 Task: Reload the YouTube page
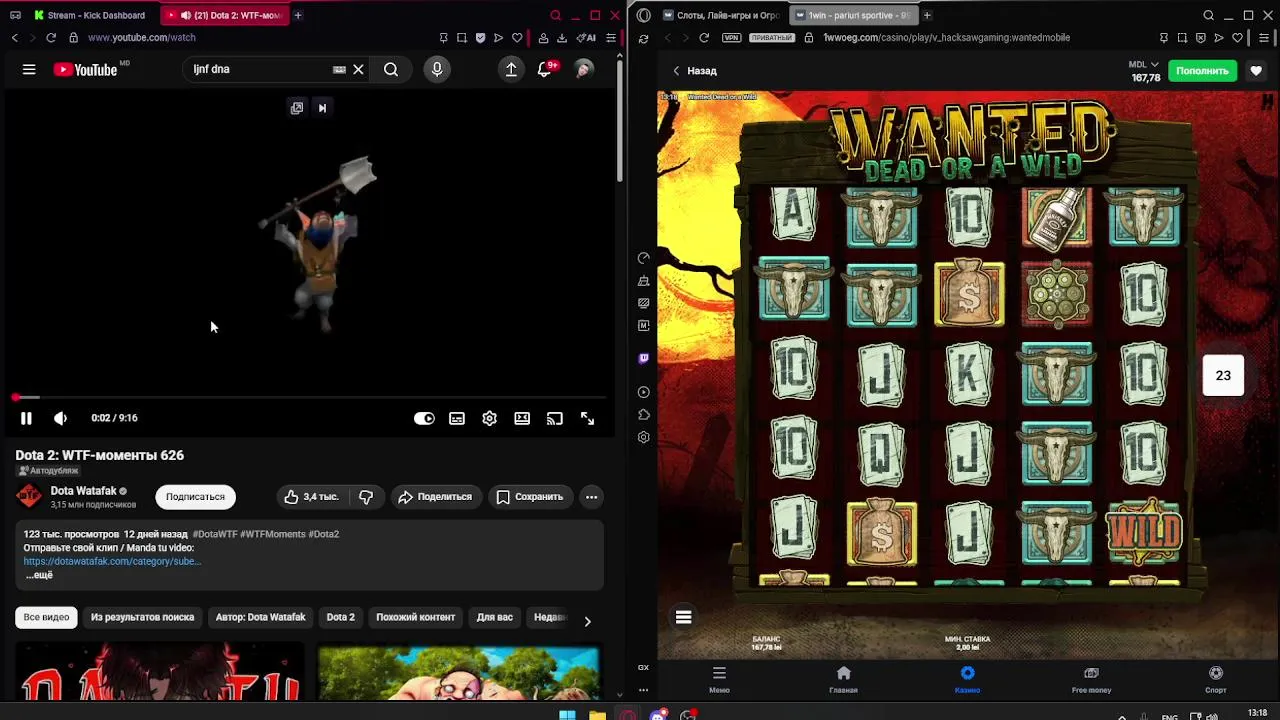tap(51, 38)
